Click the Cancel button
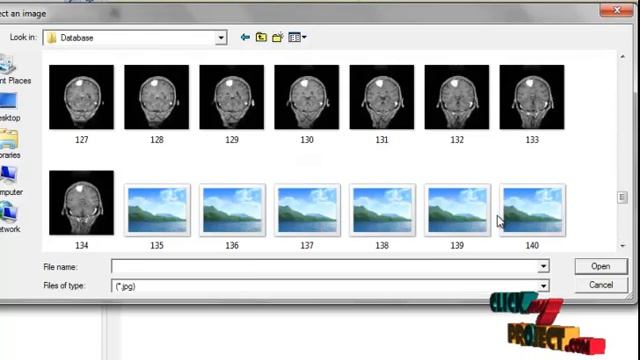The height and width of the screenshot is (360, 640). point(601,285)
